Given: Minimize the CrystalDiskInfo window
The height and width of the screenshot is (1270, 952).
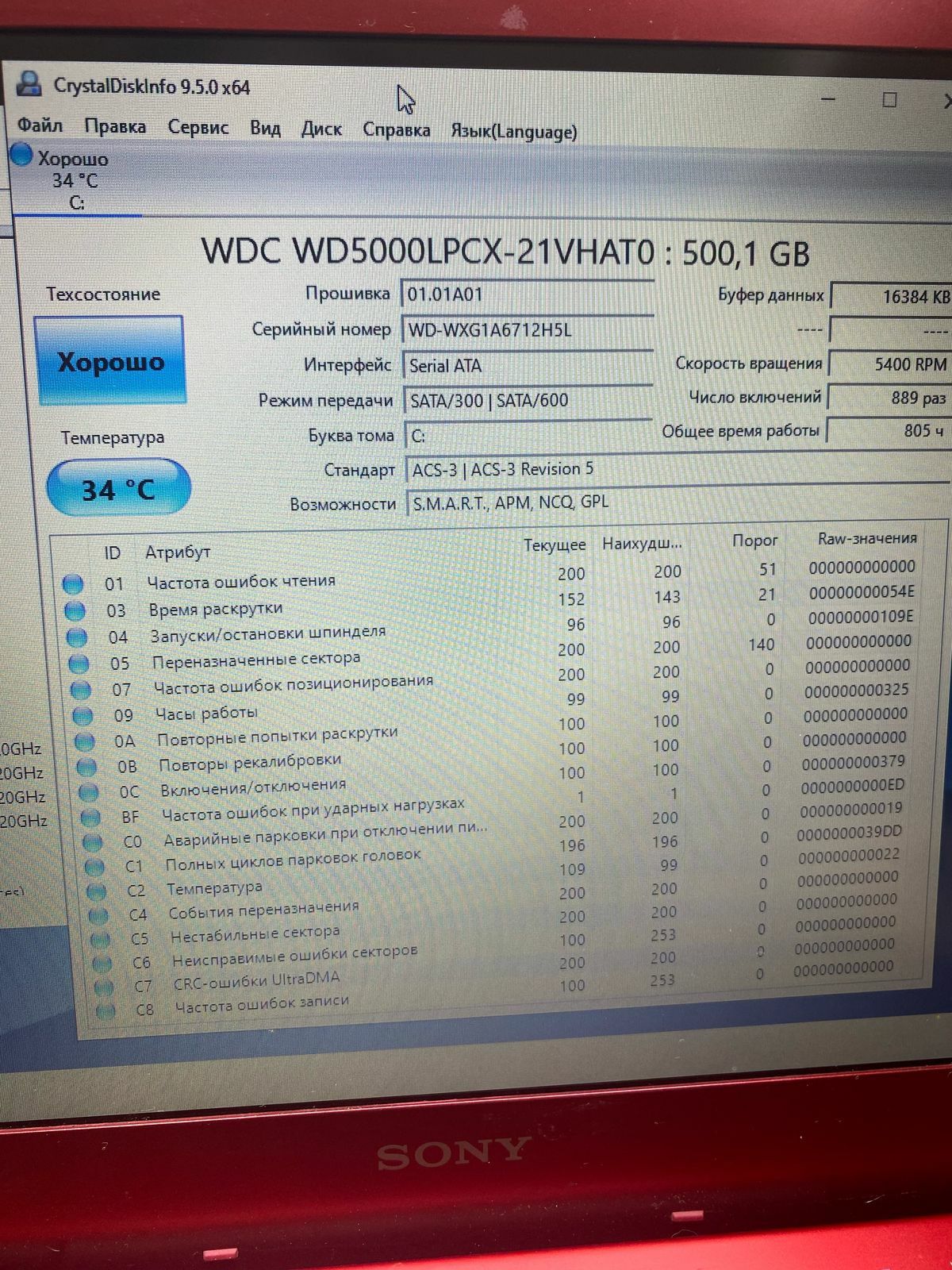Looking at the screenshot, I should (x=828, y=99).
